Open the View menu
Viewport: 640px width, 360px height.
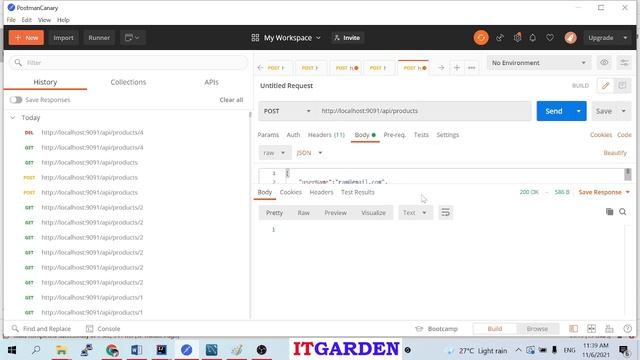click(44, 20)
